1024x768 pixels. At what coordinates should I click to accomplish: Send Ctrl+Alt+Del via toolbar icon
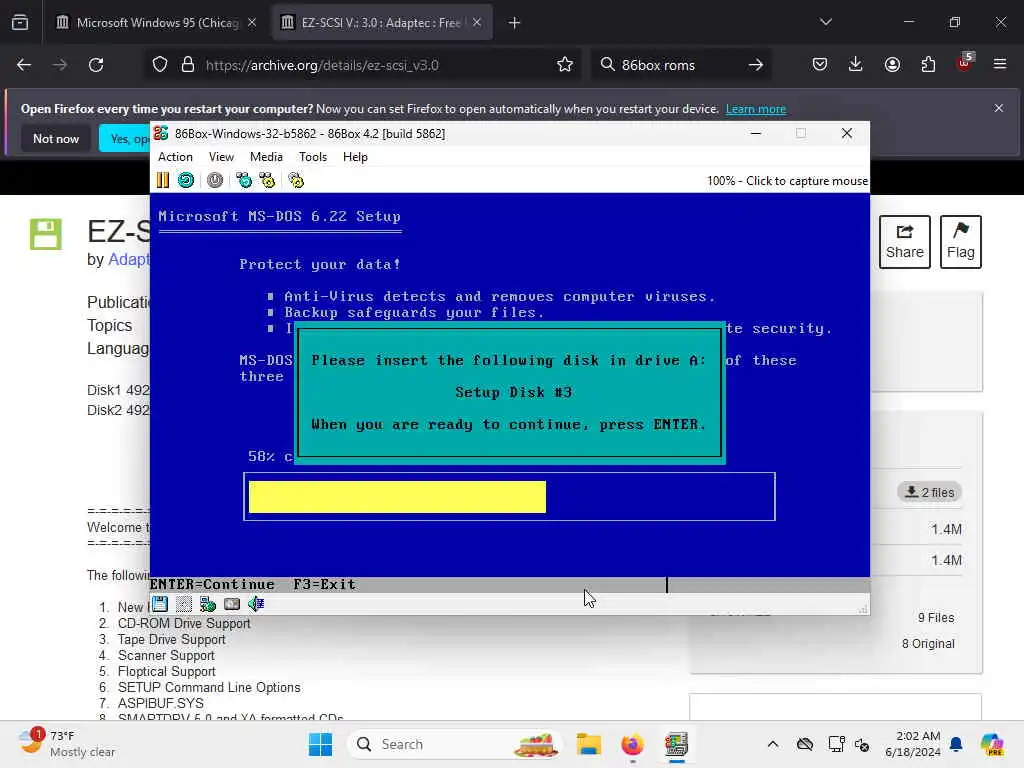click(x=244, y=180)
